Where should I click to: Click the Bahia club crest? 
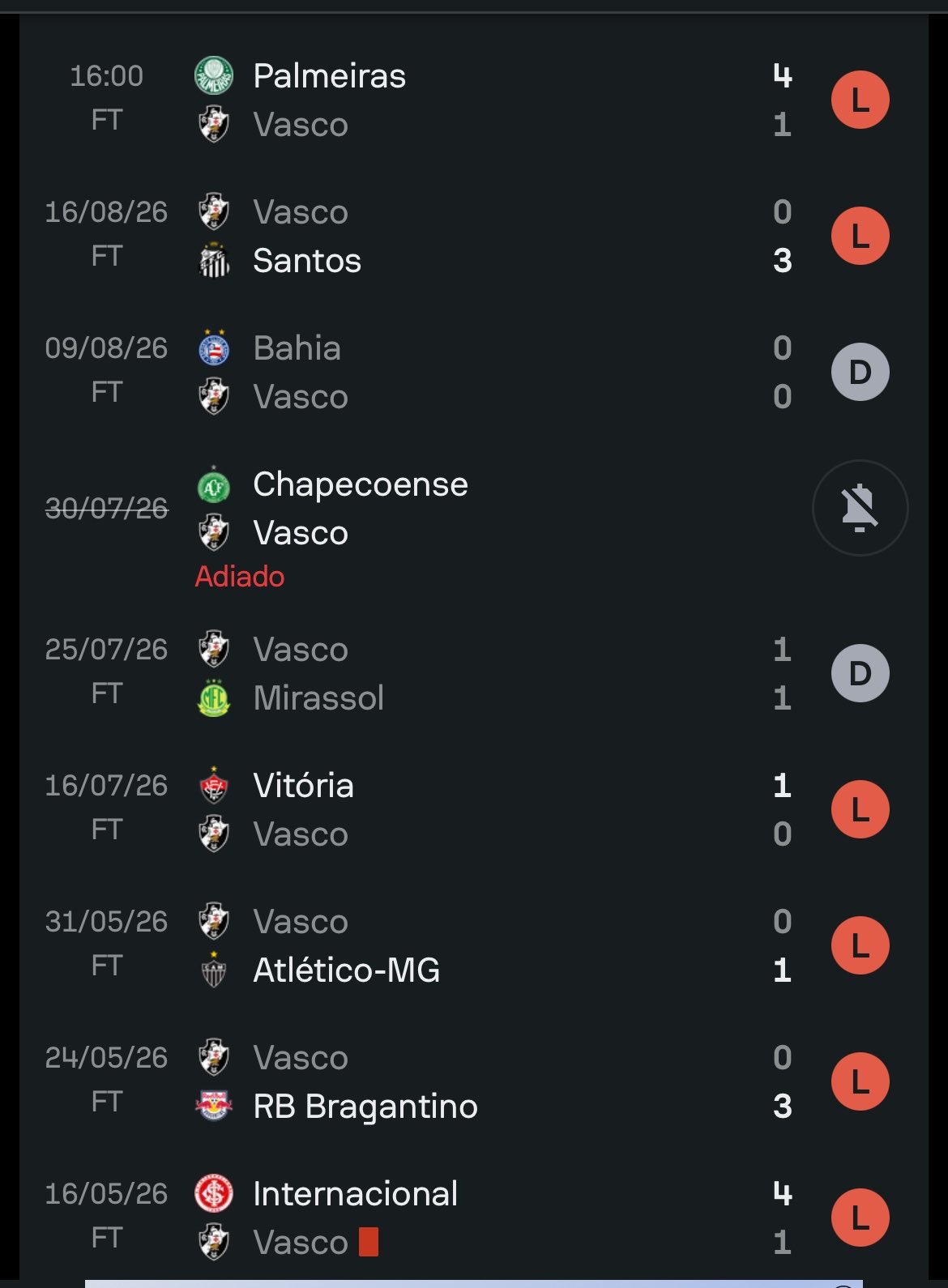[214, 348]
